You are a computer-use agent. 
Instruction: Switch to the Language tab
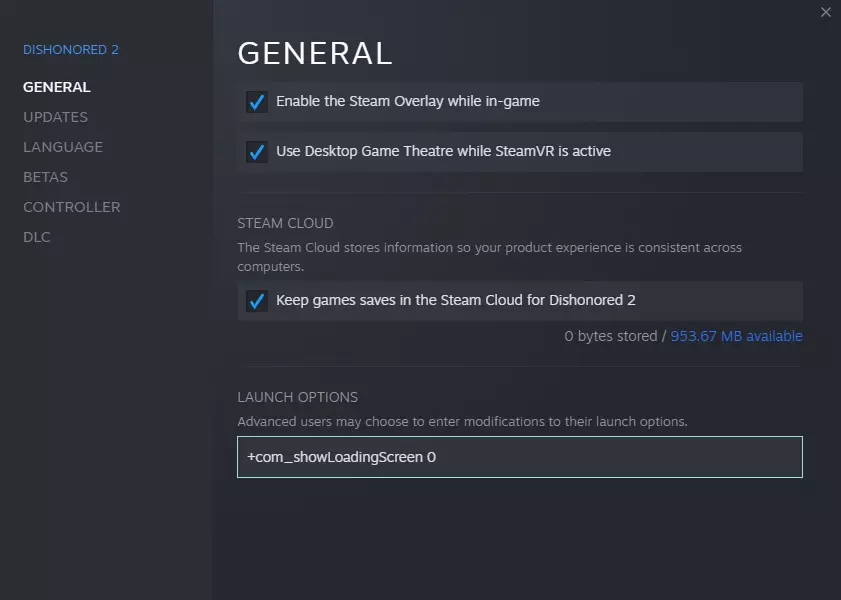(62, 147)
